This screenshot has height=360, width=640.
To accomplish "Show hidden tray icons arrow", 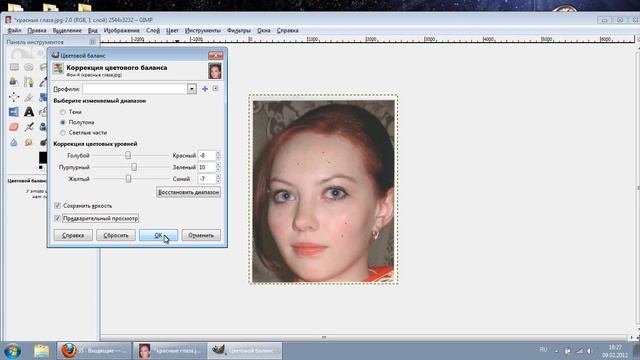I will coord(556,351).
